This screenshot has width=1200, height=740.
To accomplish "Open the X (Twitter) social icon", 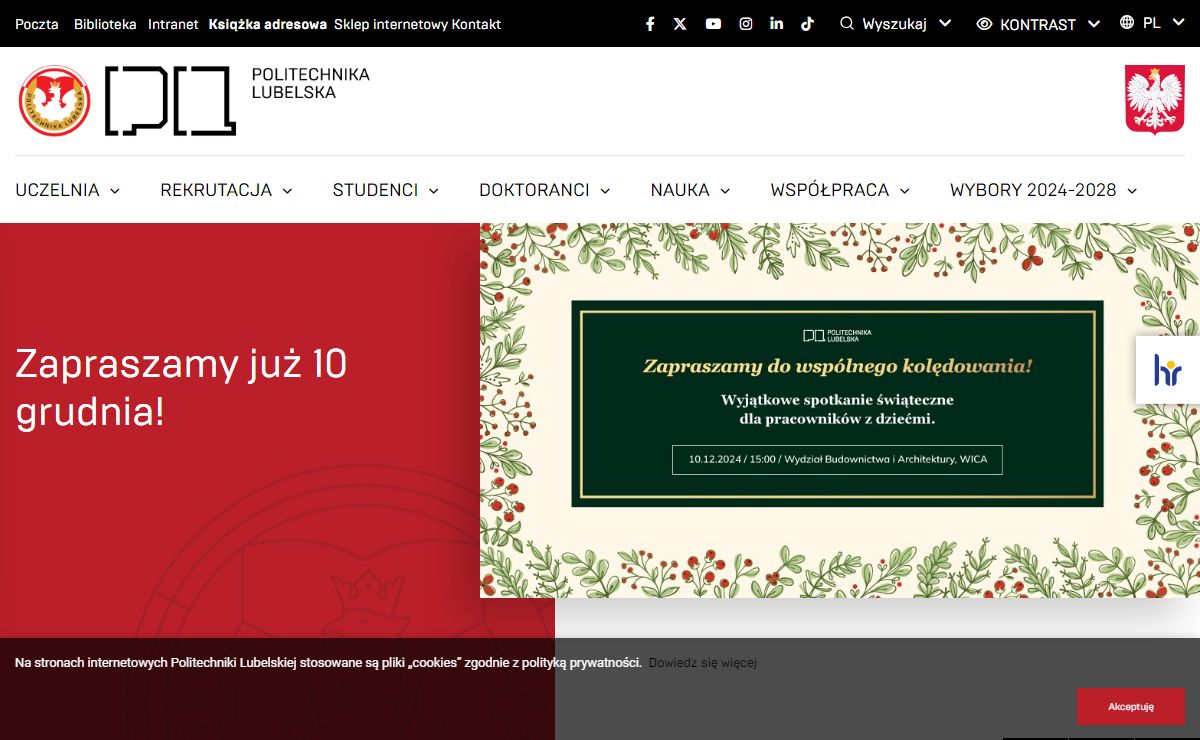I will 680,24.
